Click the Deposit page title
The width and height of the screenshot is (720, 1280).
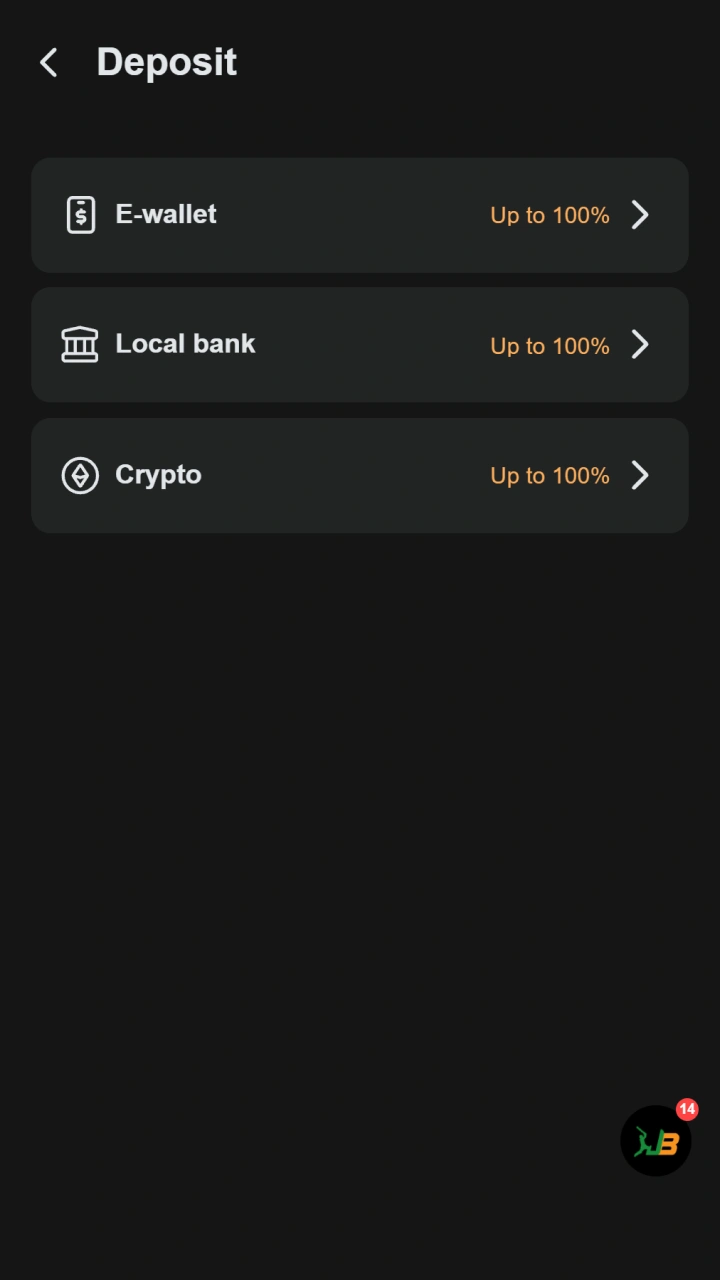coord(166,62)
